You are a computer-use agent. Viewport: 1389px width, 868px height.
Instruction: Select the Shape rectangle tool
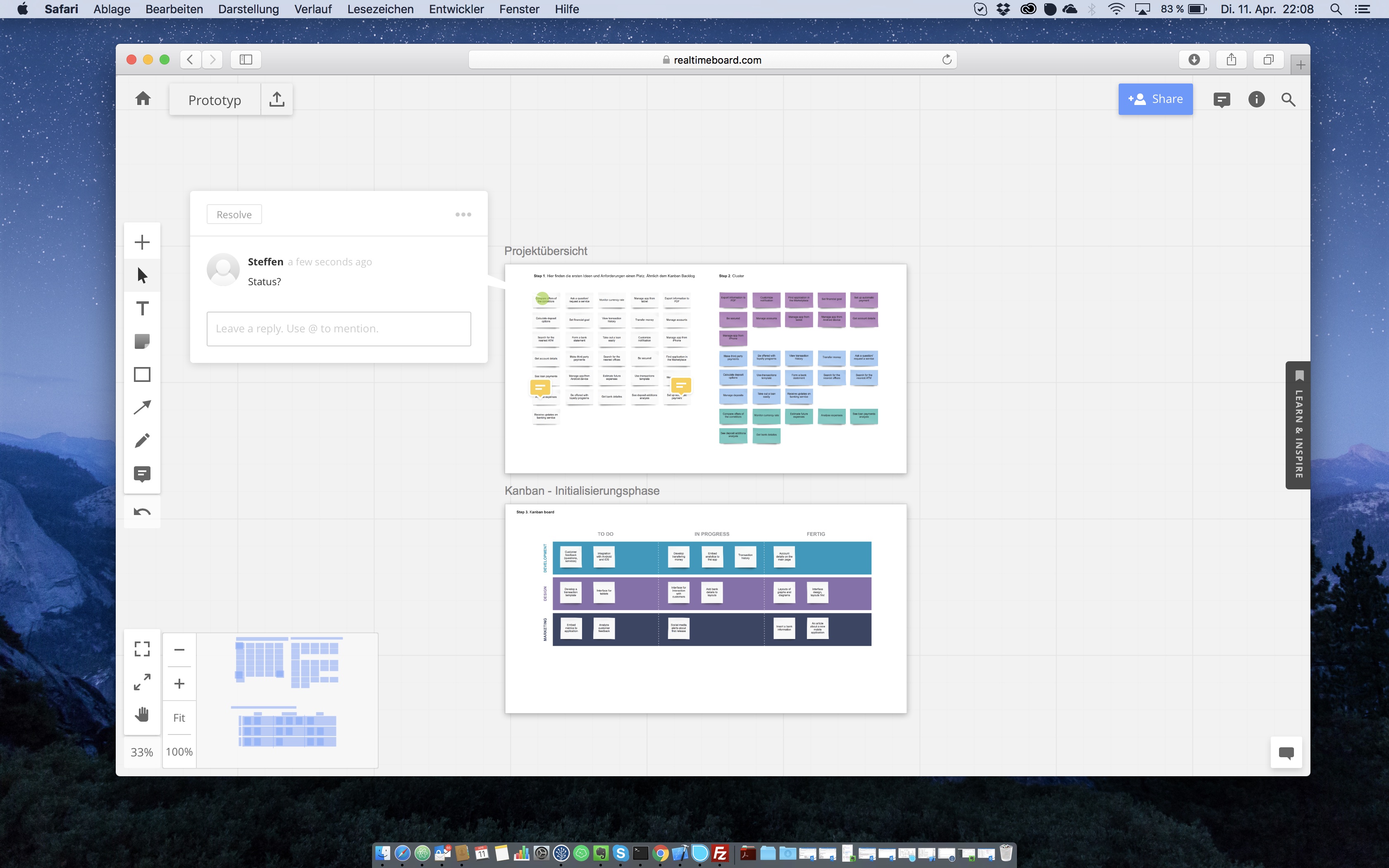142,374
